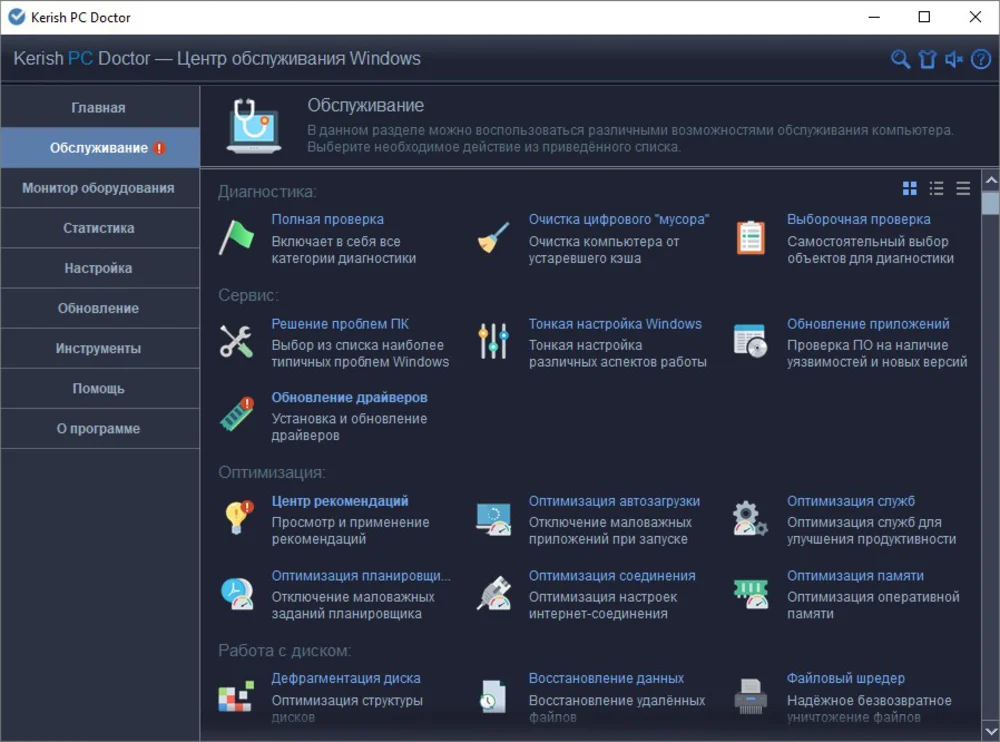Screen dimensions: 1000x742
Task: Click the scrollbar up arrow
Action: 990,181
